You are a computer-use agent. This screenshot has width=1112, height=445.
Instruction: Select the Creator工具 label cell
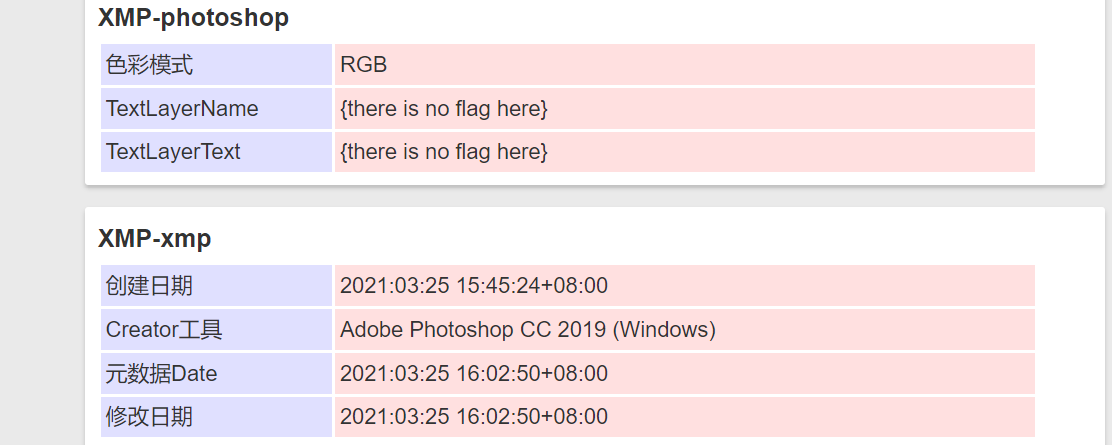tap(216, 329)
